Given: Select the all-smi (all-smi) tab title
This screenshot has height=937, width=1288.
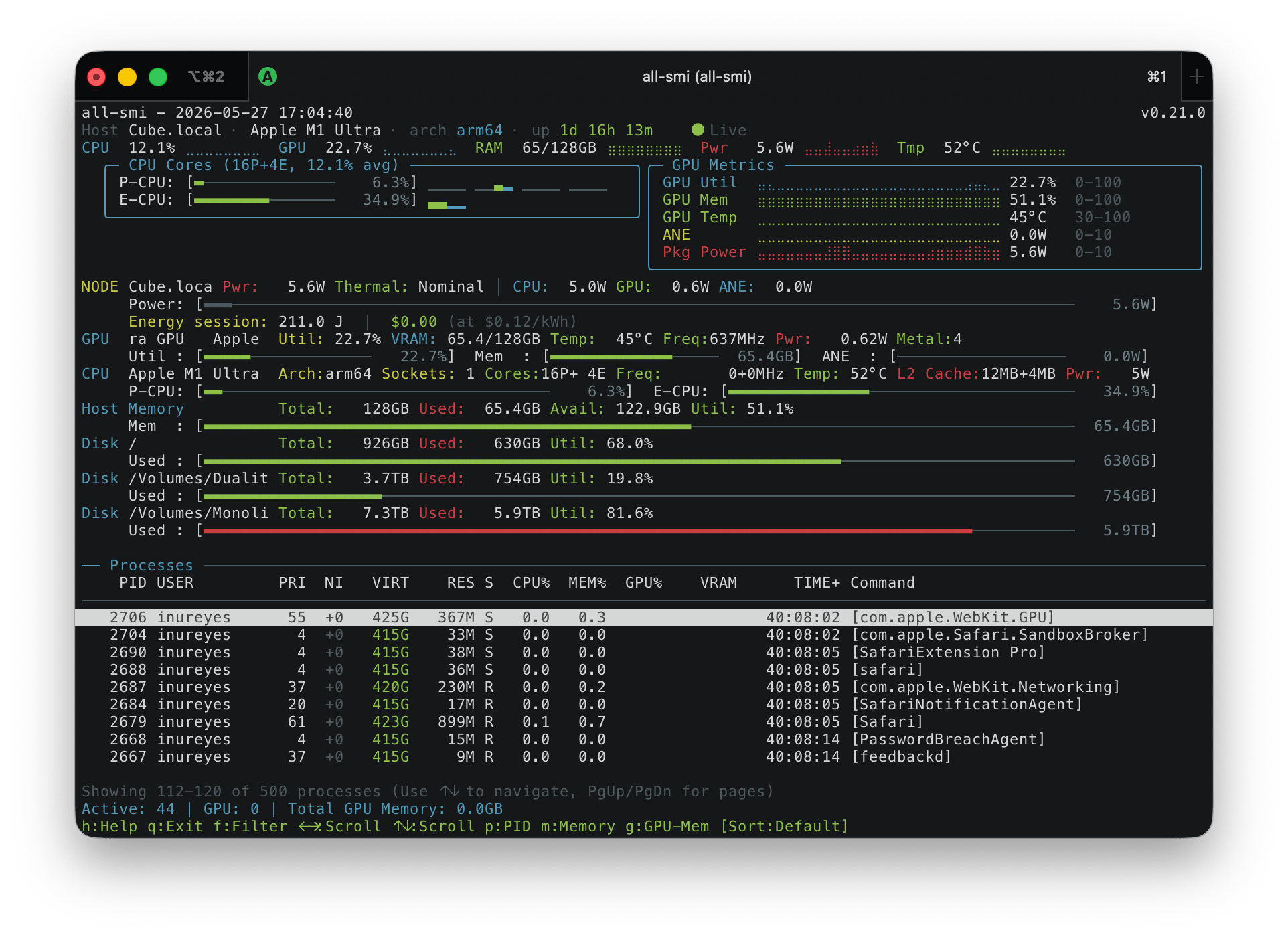Looking at the screenshot, I should coord(696,77).
